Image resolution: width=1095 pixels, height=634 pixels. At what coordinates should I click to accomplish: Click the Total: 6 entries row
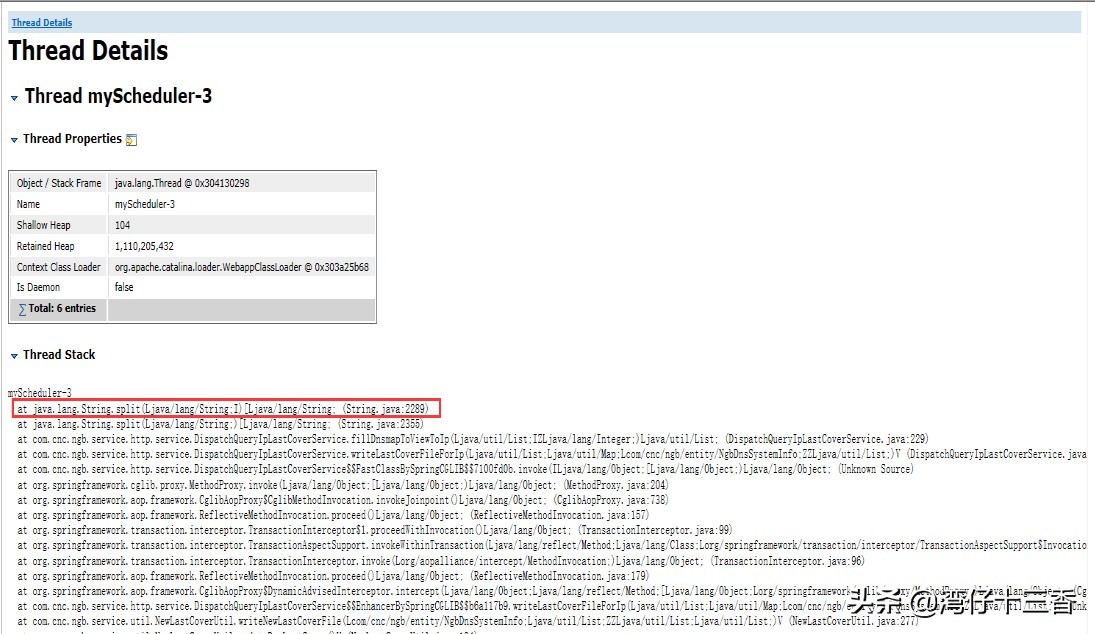(x=193, y=309)
